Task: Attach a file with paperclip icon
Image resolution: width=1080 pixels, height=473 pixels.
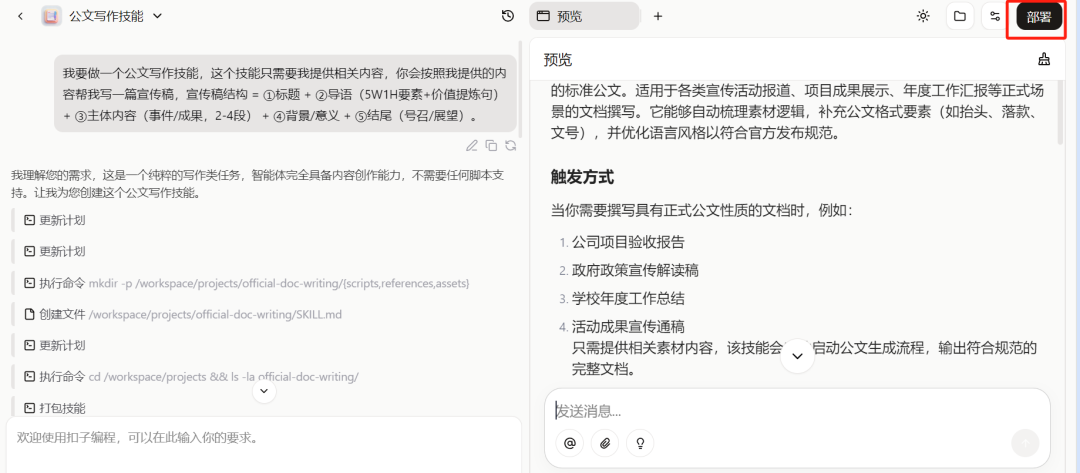Action: click(x=605, y=443)
